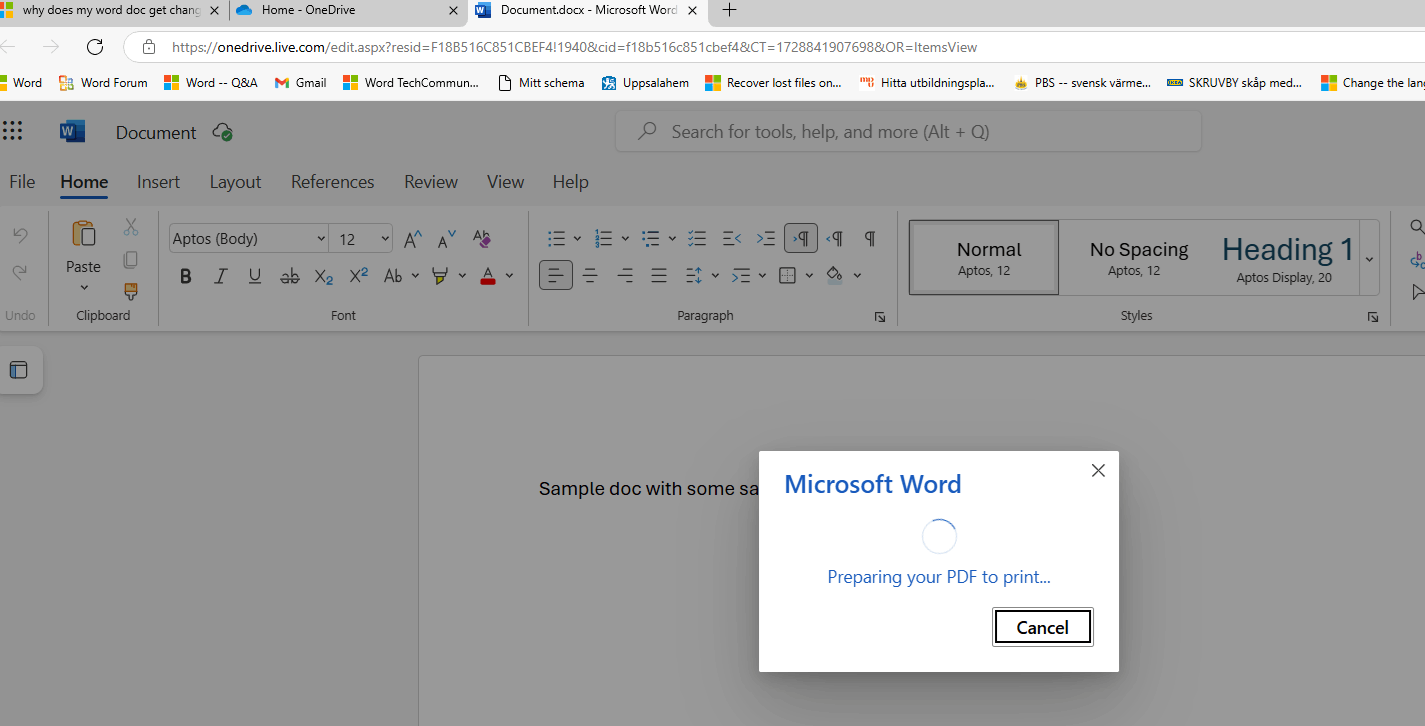Toggle italic formatting
The width and height of the screenshot is (1425, 726).
click(221, 276)
